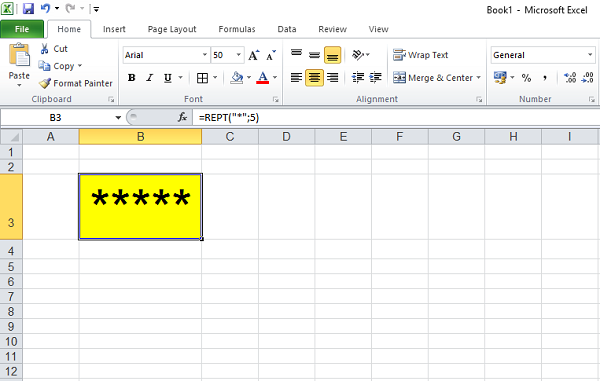Click the Undo arrow icon

pyautogui.click(x=46, y=8)
